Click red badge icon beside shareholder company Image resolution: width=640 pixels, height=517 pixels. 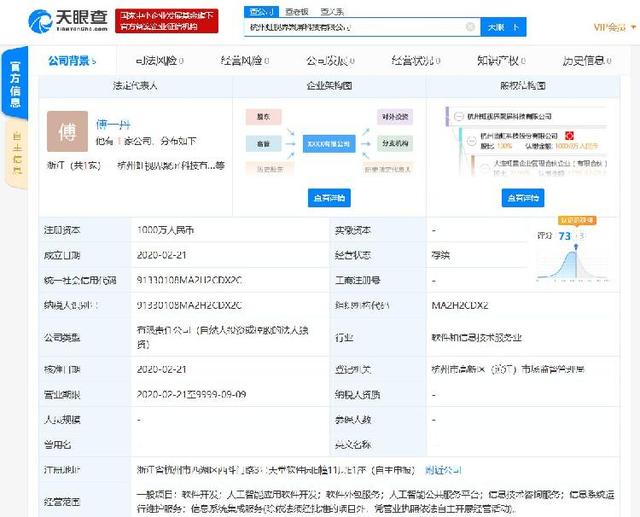pos(569,135)
